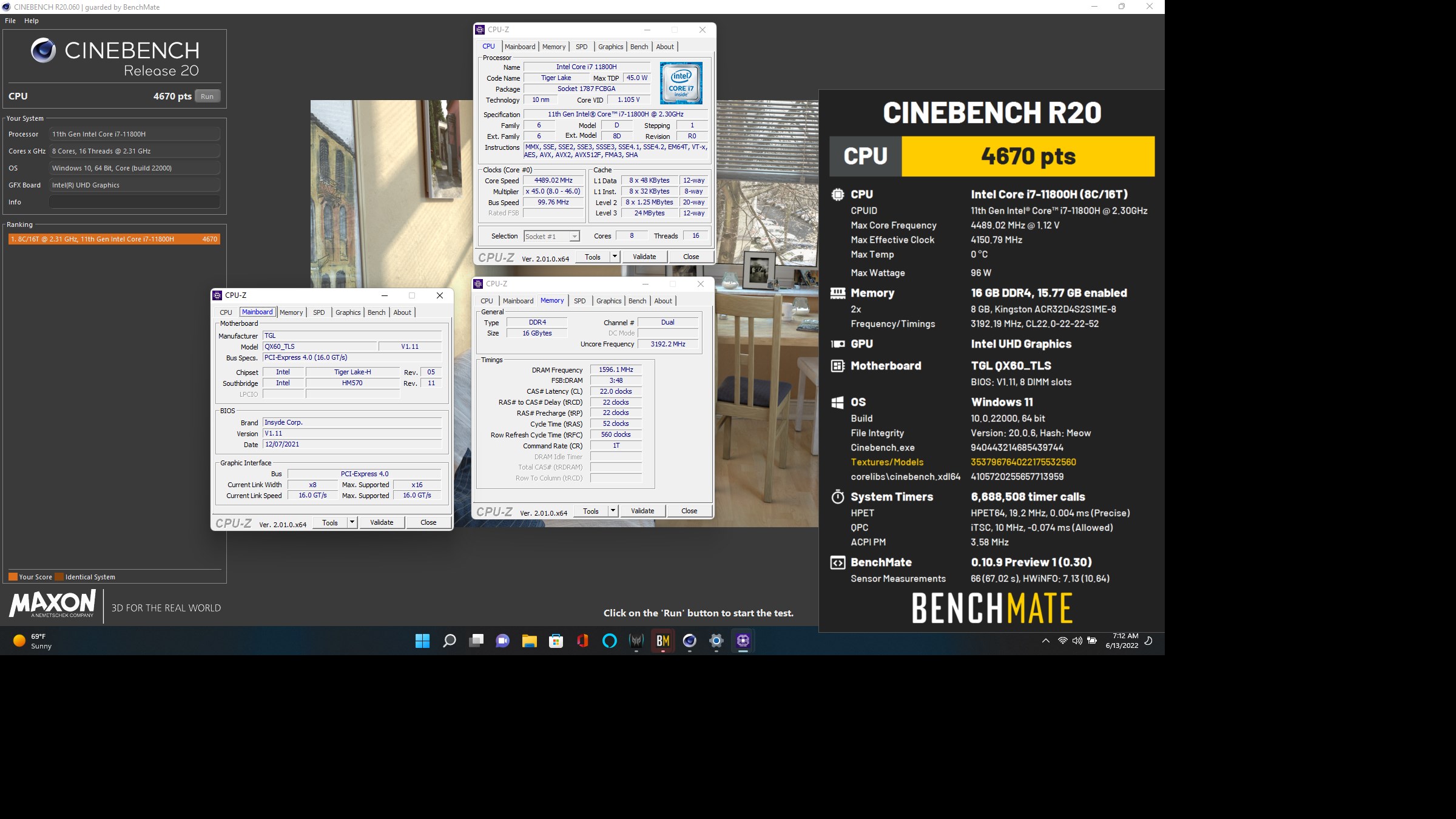Viewport: 1456px width, 819px height.
Task: Click Close button in Memory CPU-Z window
Action: coord(689,511)
